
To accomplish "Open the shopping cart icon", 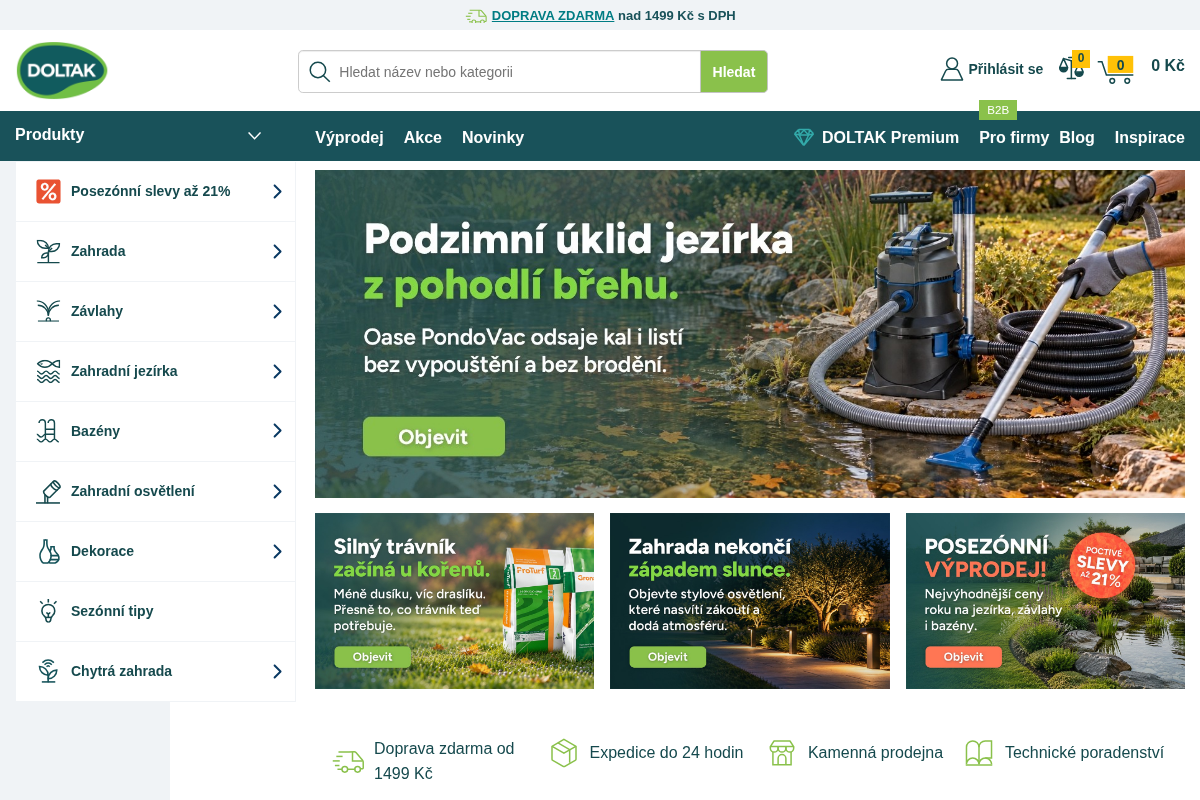I will 1115,71.
